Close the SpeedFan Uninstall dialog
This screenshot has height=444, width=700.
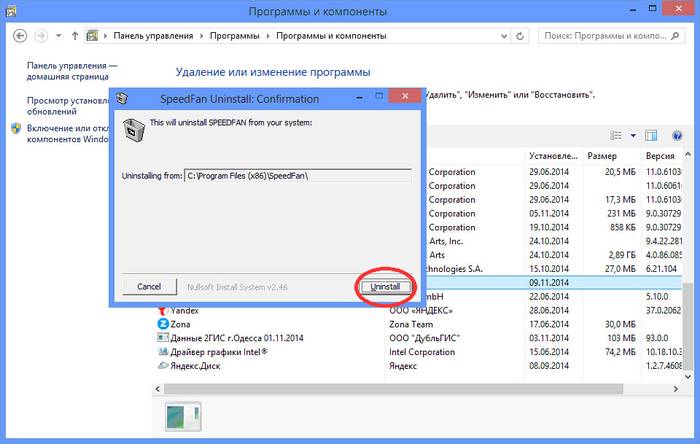pyautogui.click(x=405, y=96)
